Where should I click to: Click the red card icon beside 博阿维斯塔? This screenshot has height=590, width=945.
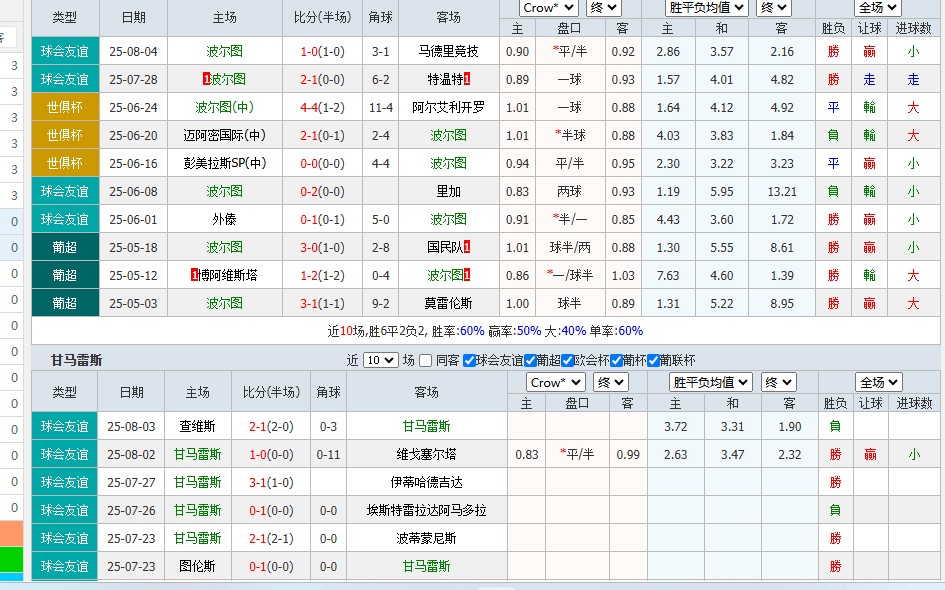(x=194, y=275)
